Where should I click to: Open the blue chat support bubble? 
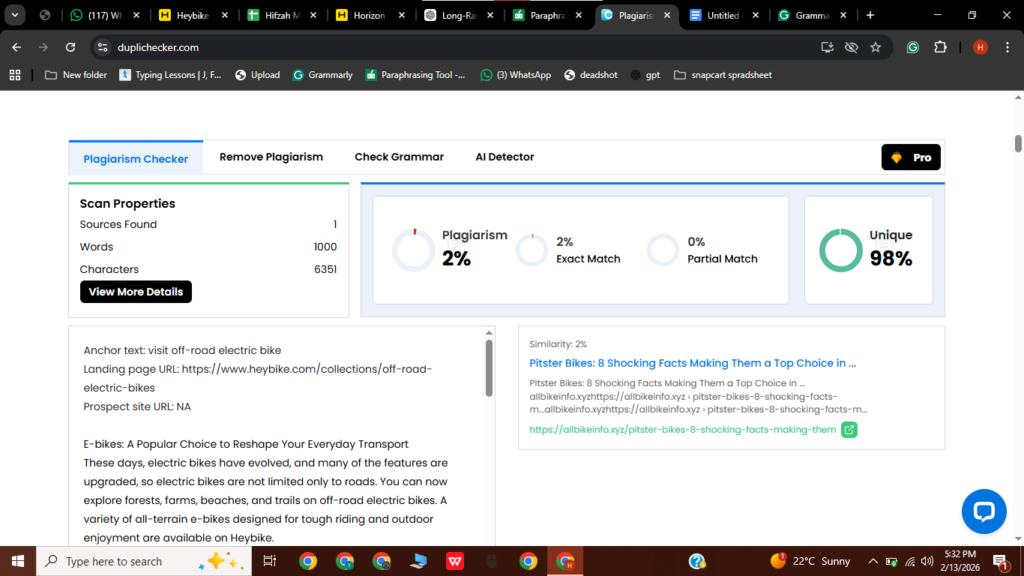pyautogui.click(x=983, y=511)
